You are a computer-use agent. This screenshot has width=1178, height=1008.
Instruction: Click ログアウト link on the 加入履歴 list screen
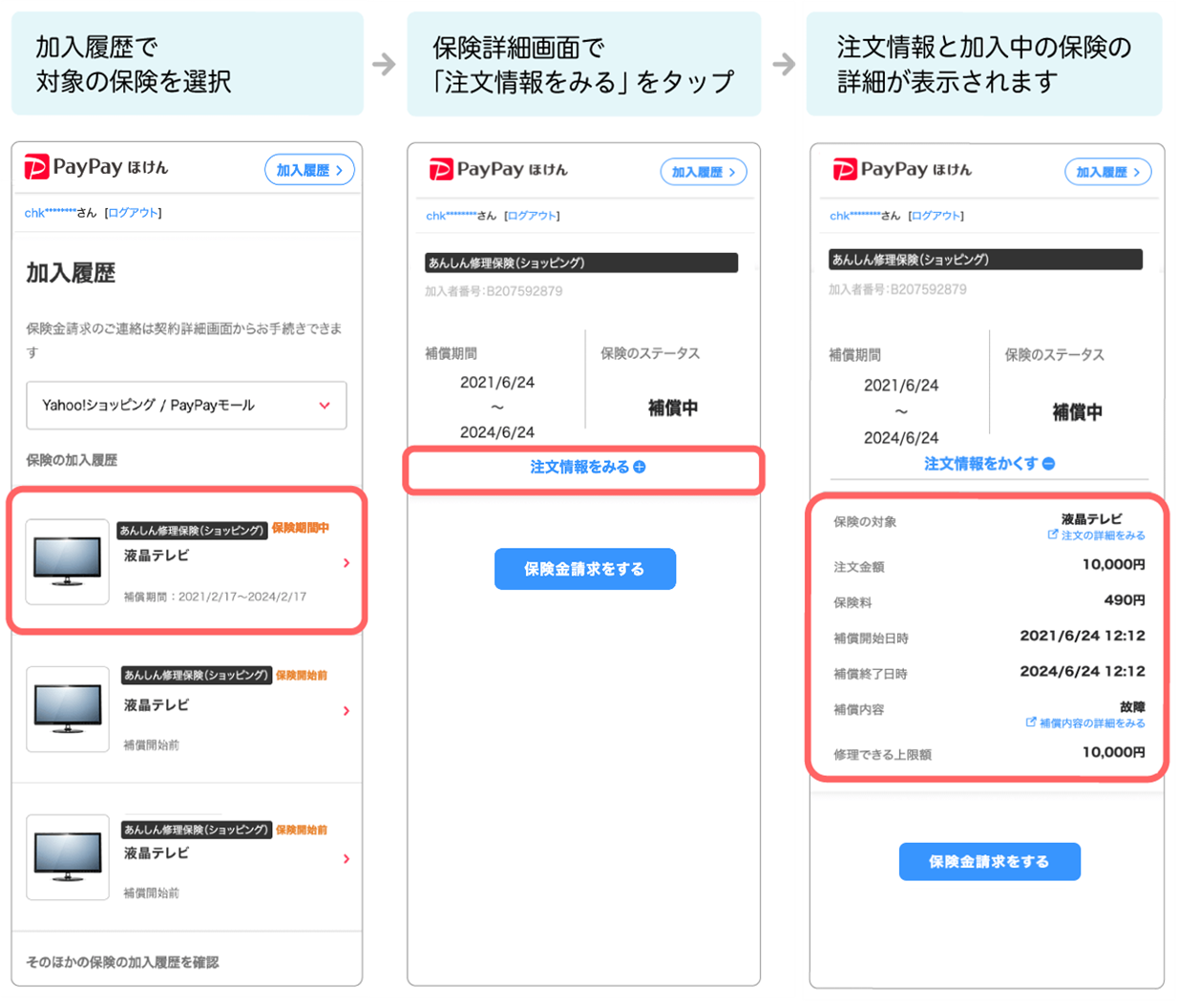coord(134,213)
